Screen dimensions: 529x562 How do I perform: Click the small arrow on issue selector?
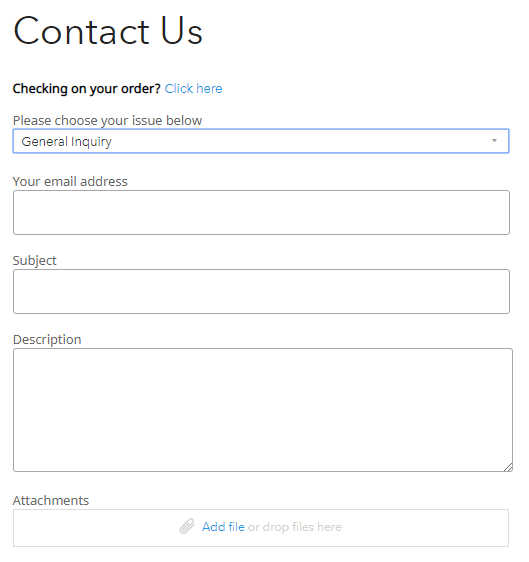(494, 141)
